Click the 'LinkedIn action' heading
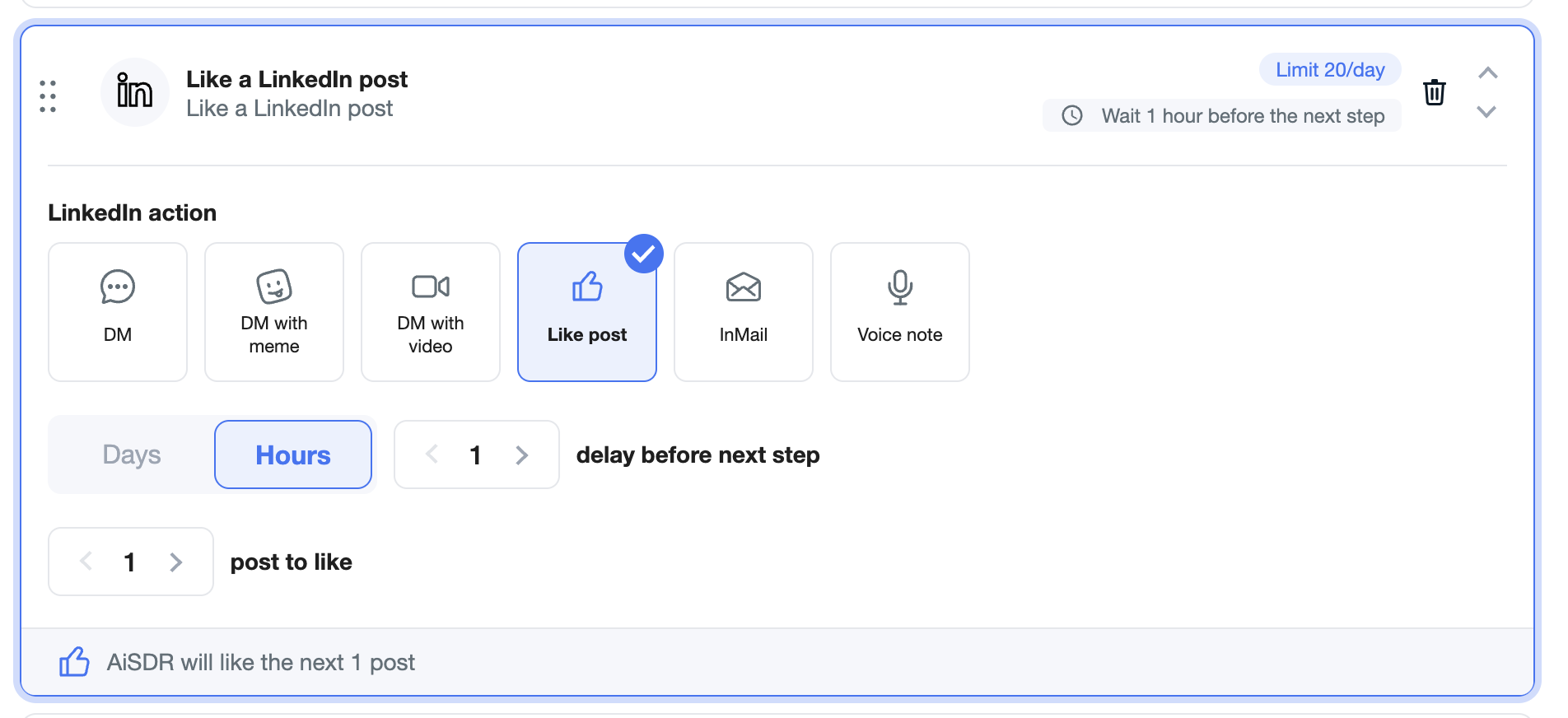 pyautogui.click(x=133, y=212)
